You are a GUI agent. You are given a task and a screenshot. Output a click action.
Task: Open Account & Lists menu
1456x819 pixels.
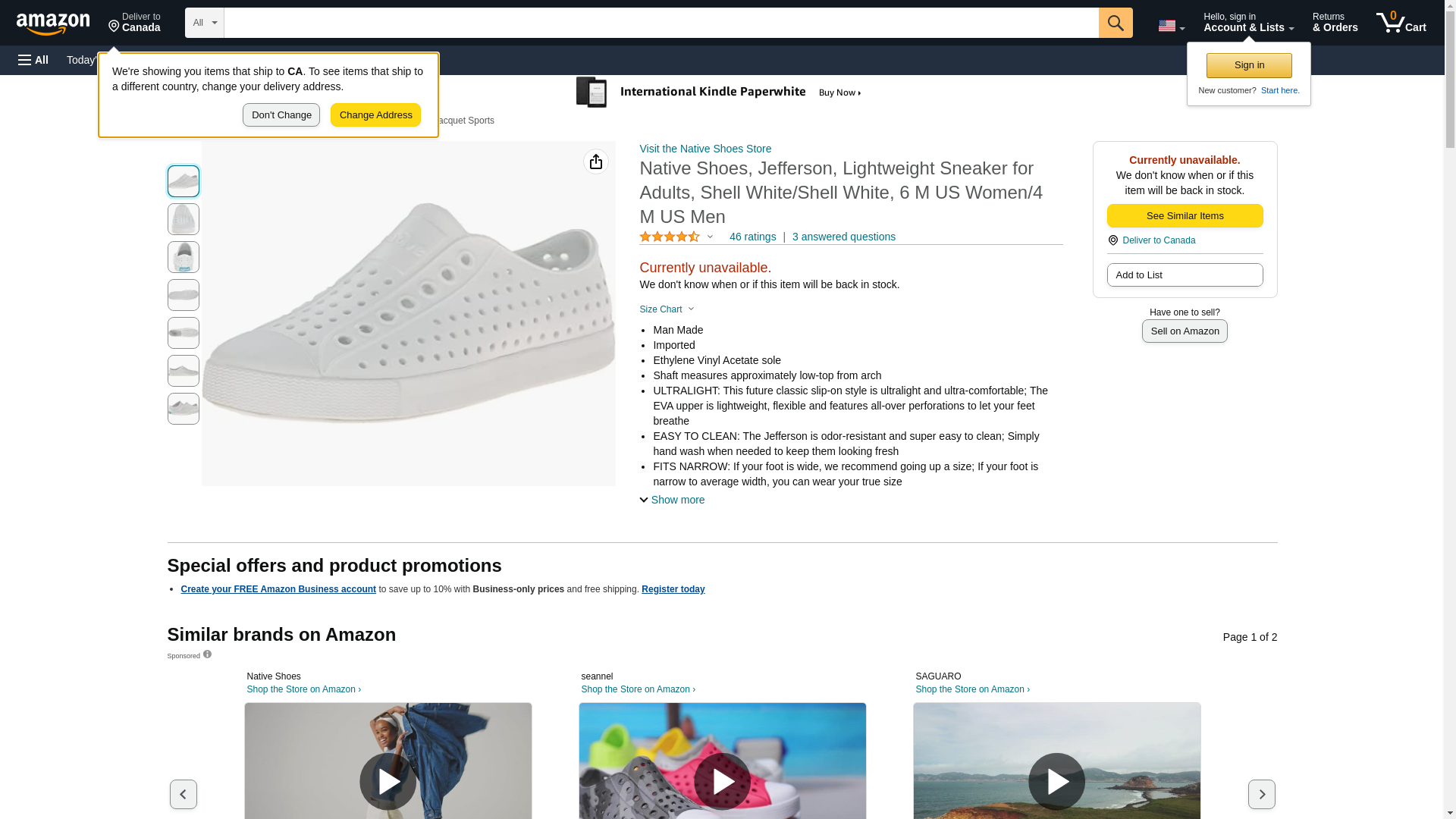click(1248, 23)
